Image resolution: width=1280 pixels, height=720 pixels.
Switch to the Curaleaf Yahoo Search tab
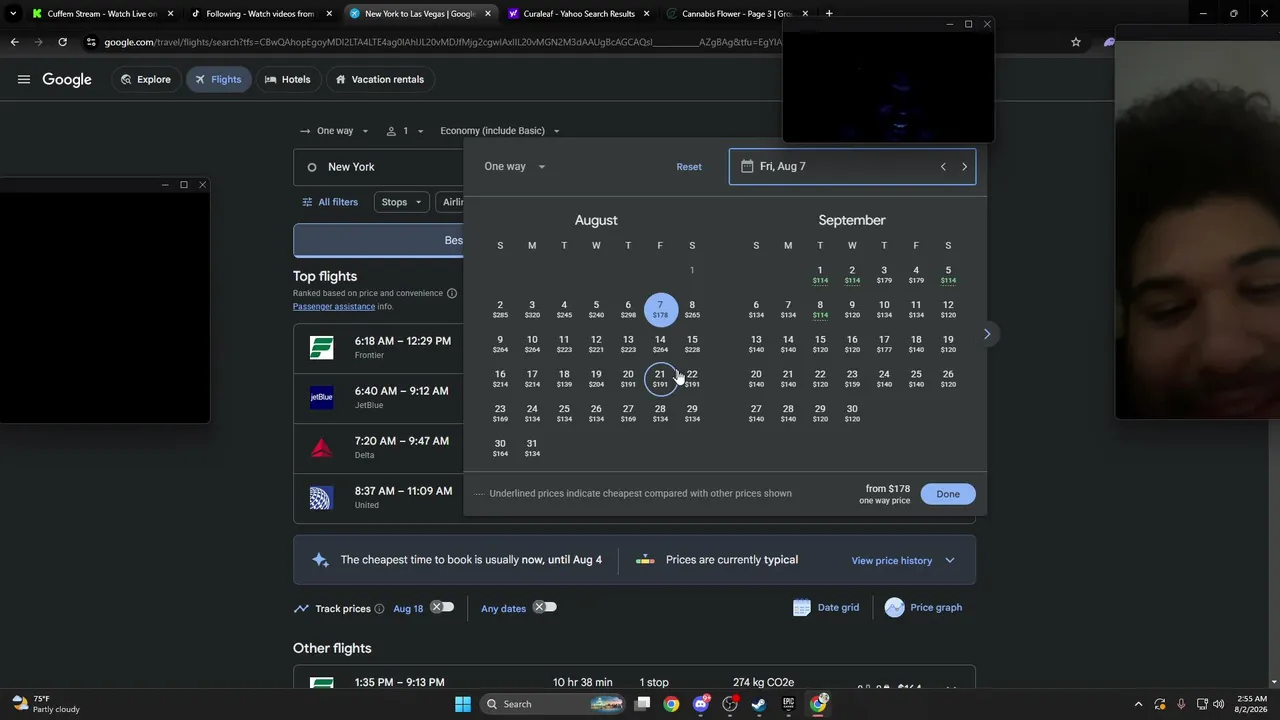578,14
